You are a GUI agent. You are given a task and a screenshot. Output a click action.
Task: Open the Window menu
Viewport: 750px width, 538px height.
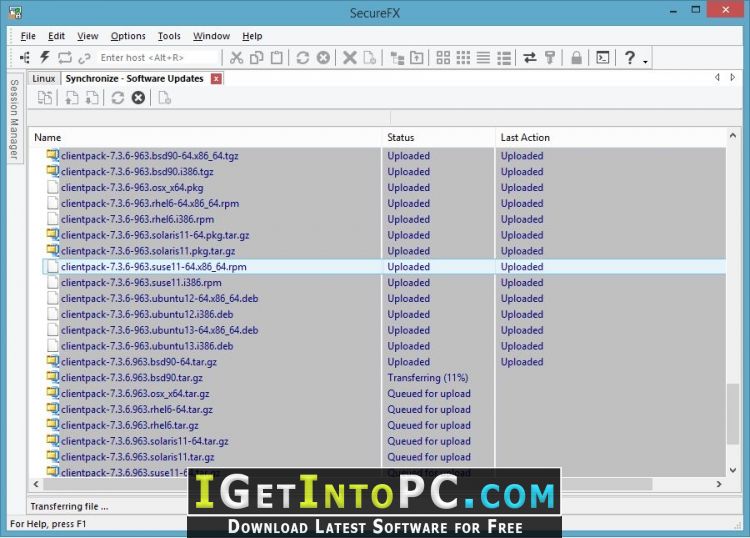click(211, 36)
